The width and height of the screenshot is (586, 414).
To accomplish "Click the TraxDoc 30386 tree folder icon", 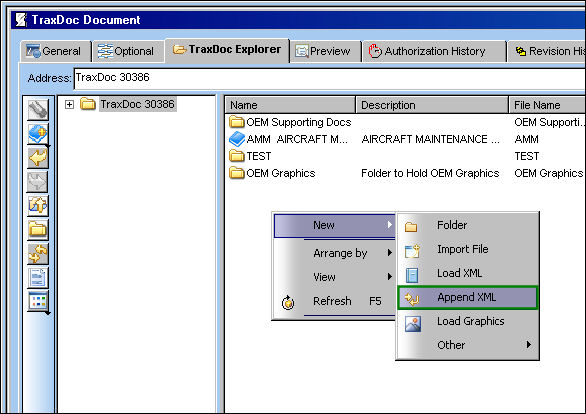I will pyautogui.click(x=88, y=104).
